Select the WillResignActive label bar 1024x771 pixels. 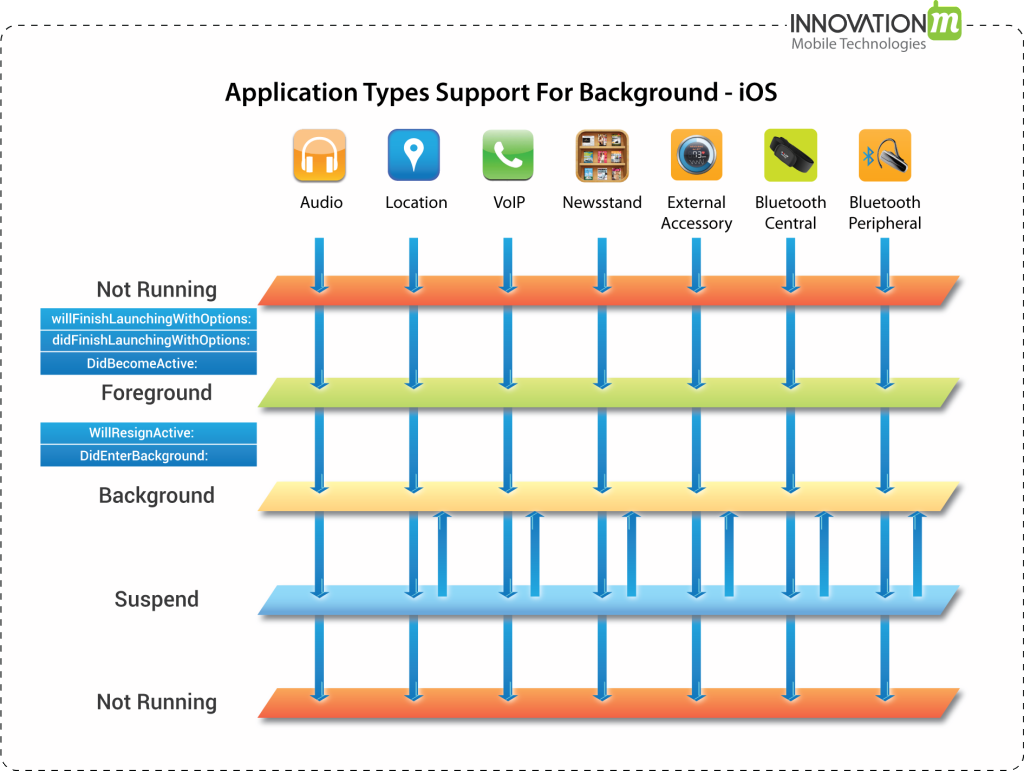tap(148, 432)
